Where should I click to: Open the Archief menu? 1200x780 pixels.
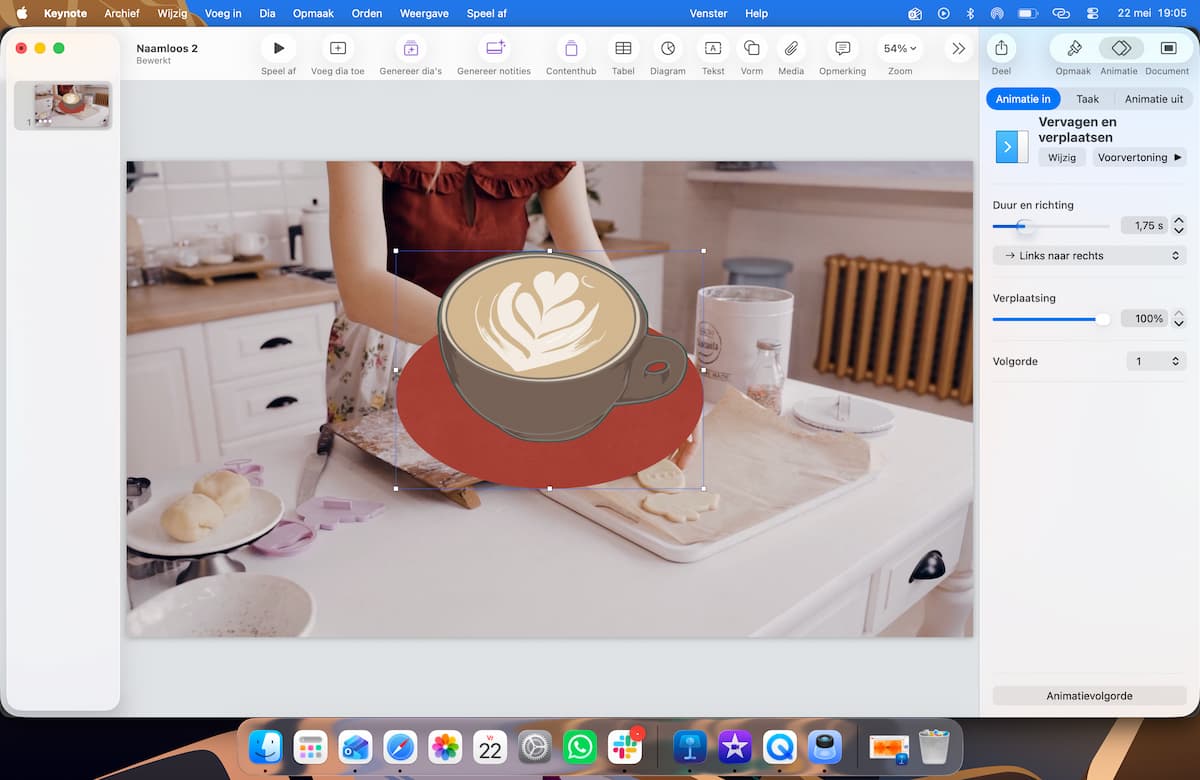122,13
